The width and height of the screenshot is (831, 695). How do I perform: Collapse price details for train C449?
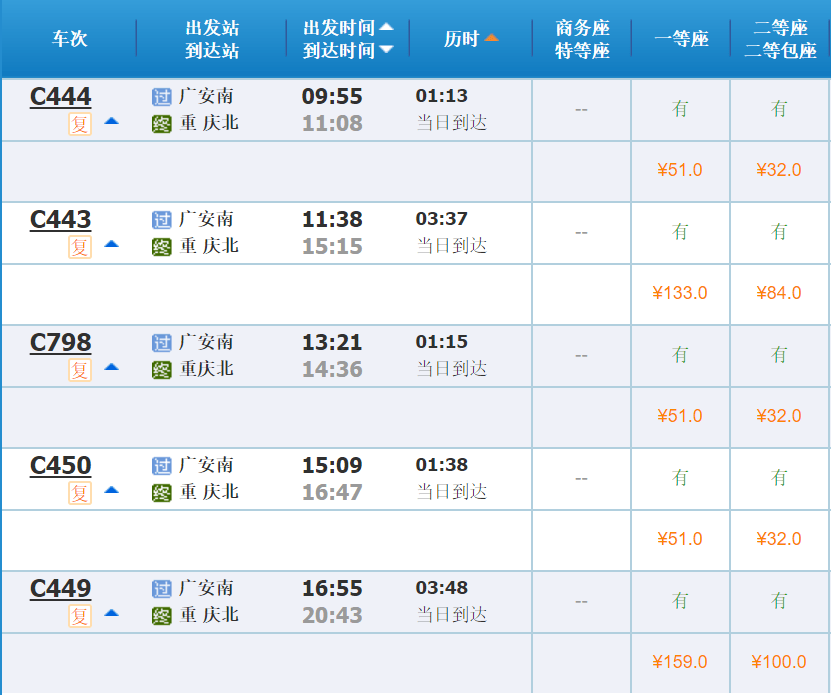111,613
